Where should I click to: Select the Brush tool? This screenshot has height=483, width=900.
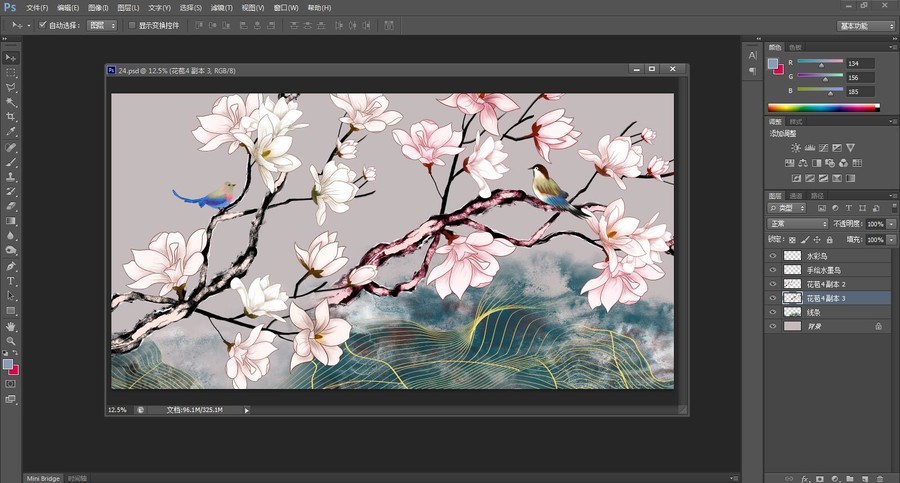point(11,163)
